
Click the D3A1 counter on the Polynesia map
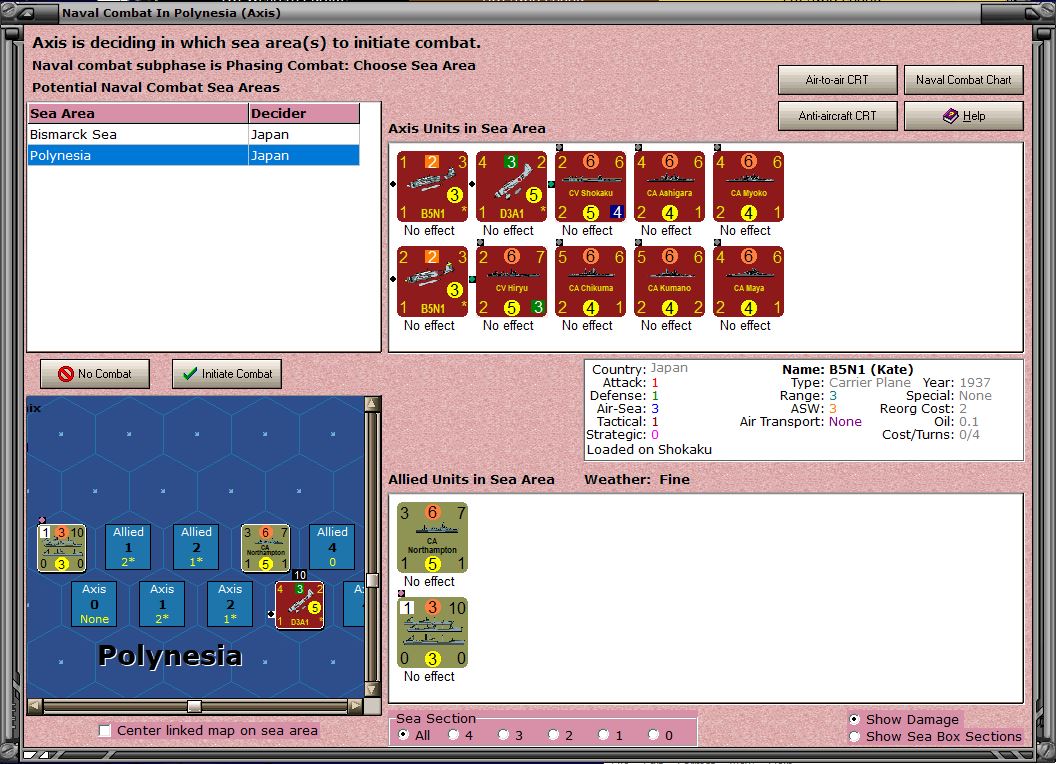[x=300, y=605]
